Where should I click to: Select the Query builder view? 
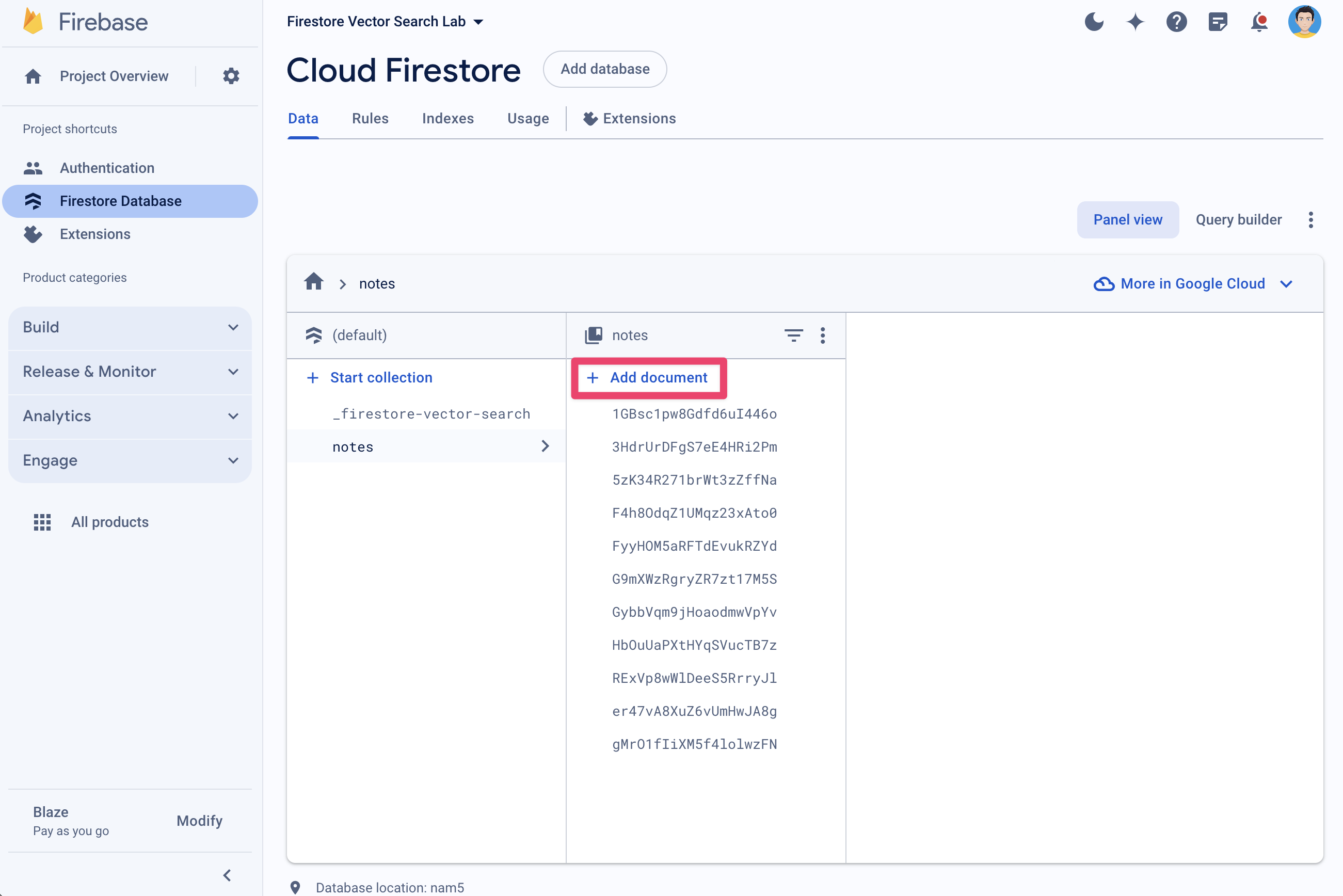coord(1238,219)
